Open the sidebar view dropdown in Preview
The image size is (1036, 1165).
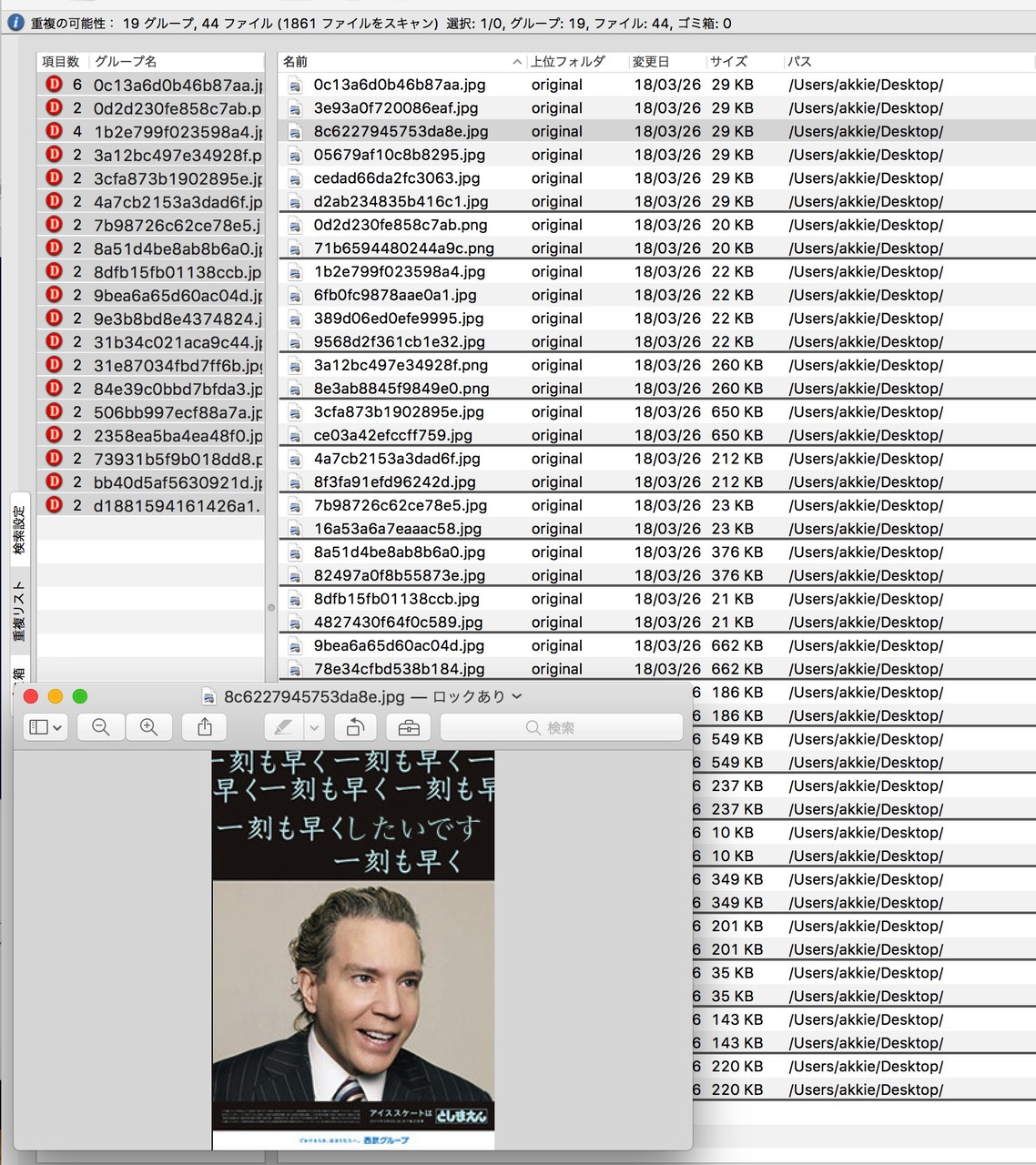click(45, 727)
